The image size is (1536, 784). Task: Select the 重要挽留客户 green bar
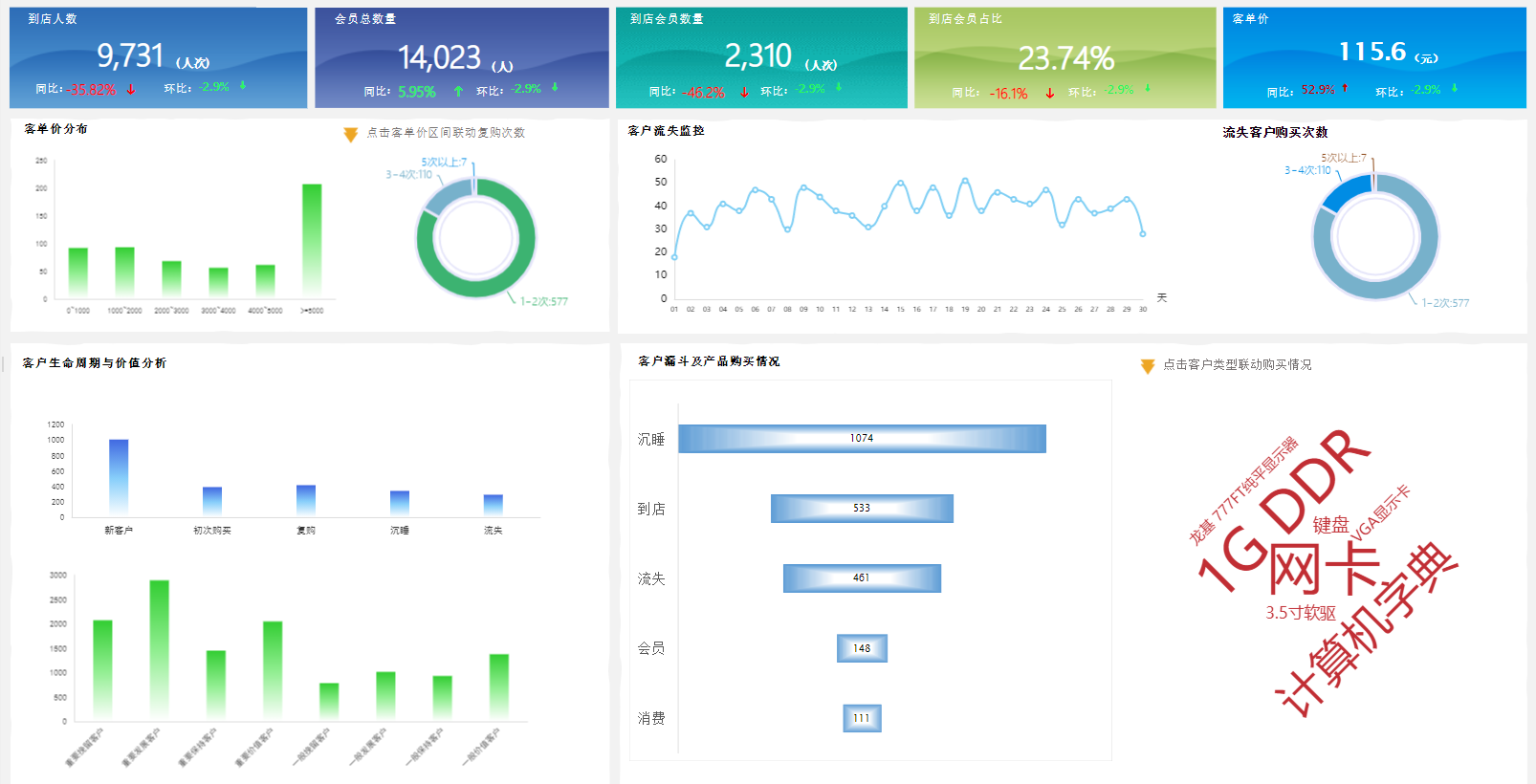[x=102, y=670]
